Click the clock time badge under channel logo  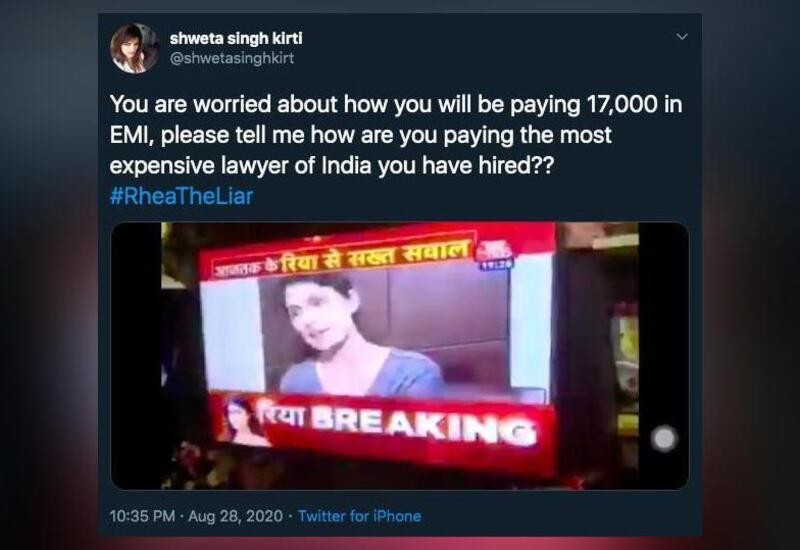click(x=494, y=264)
